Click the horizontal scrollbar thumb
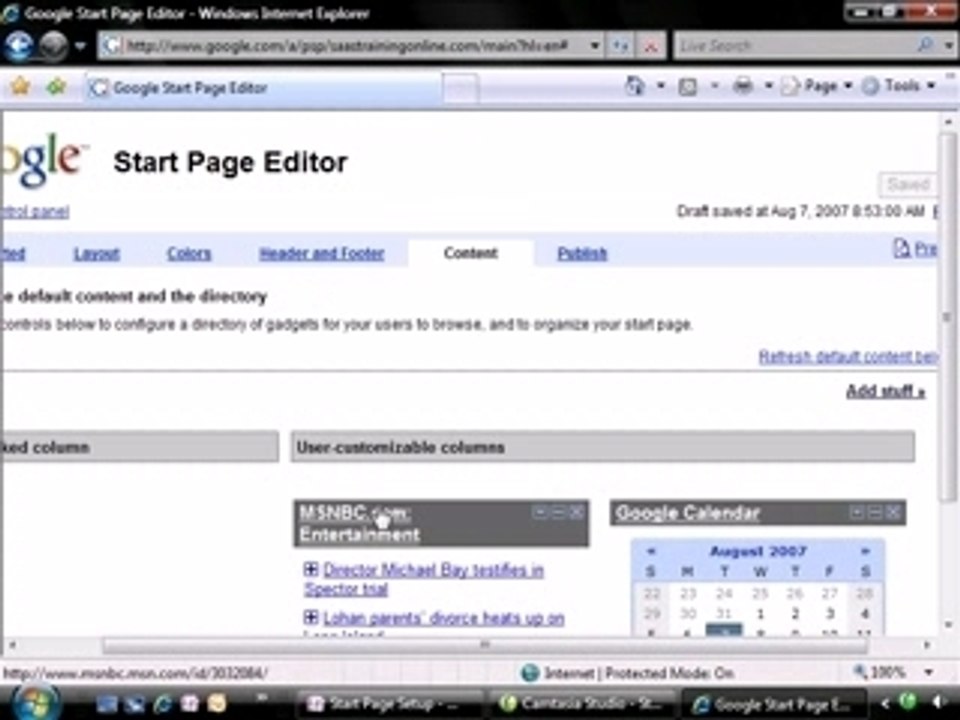 485,645
